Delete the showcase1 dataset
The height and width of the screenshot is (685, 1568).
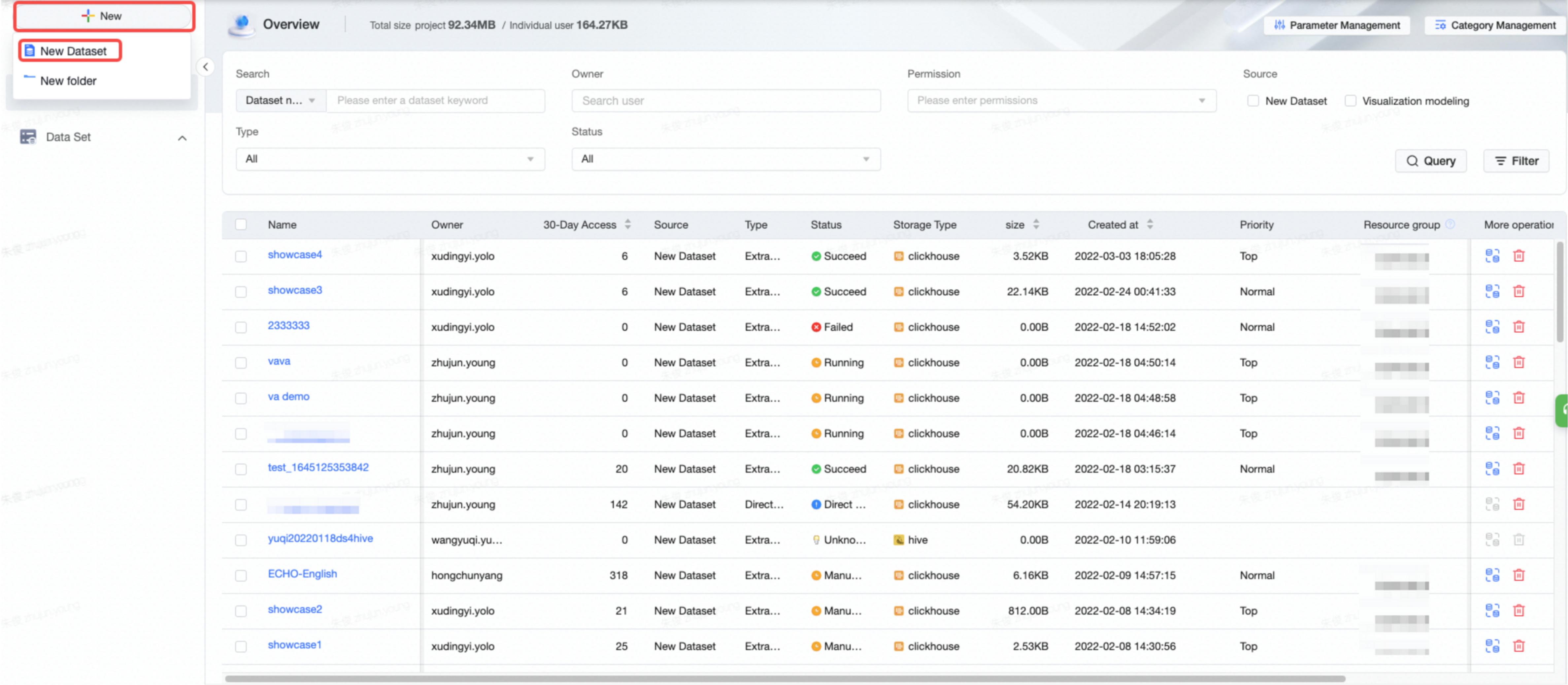[x=1519, y=645]
